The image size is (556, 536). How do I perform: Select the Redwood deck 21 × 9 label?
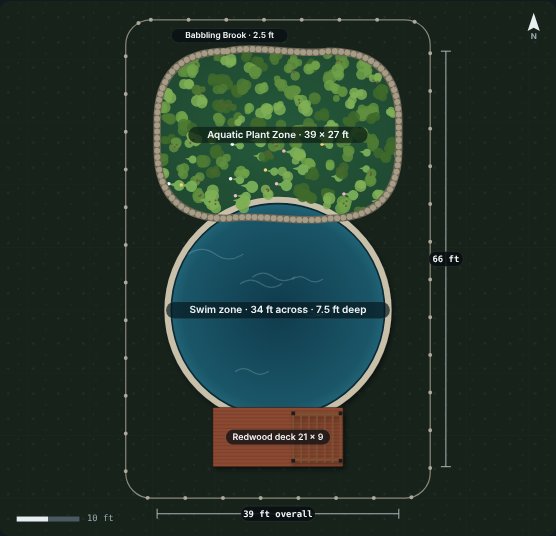click(278, 437)
